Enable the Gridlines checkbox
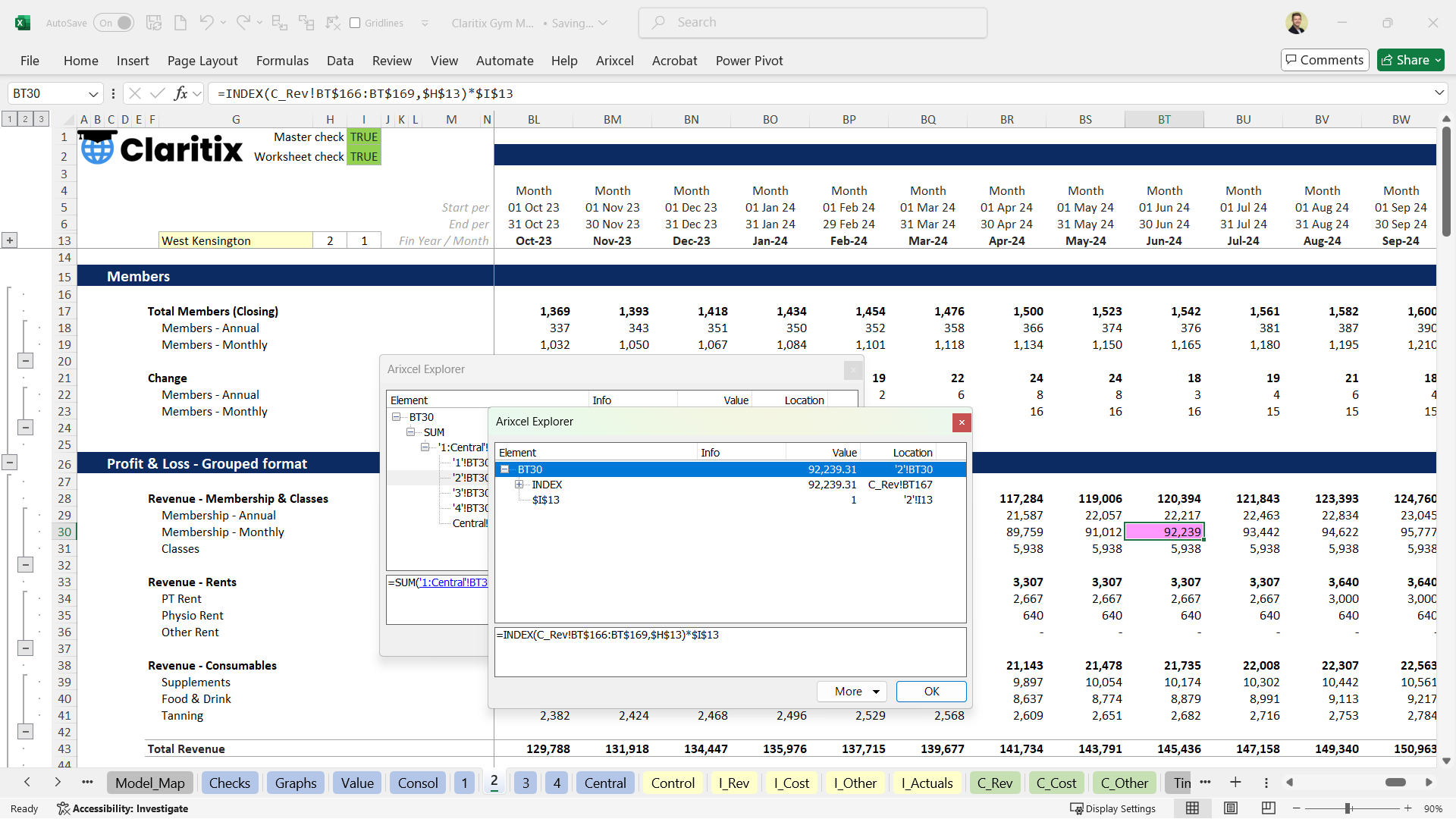The width and height of the screenshot is (1456, 819). (355, 23)
